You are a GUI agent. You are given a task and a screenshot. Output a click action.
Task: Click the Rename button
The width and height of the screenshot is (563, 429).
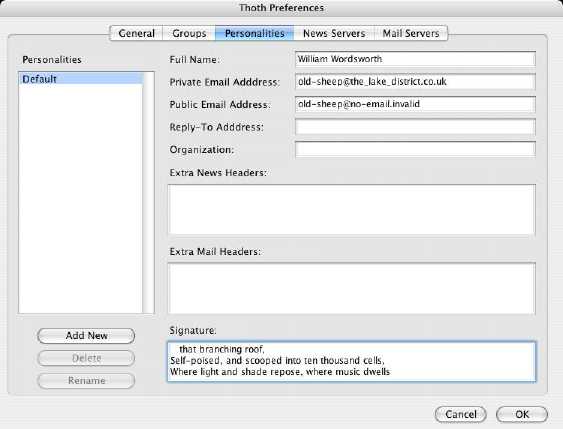(86, 381)
